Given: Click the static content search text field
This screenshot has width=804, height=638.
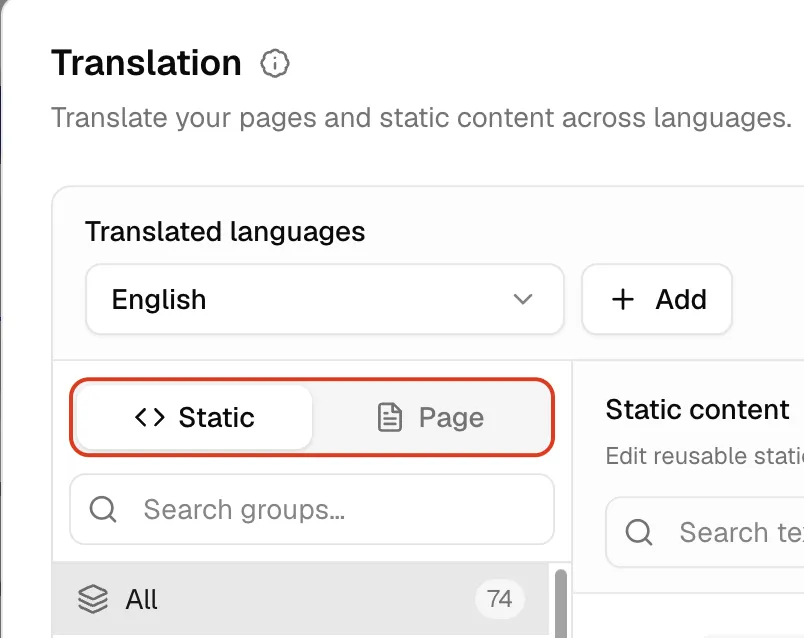Looking at the screenshot, I should click(x=705, y=532).
